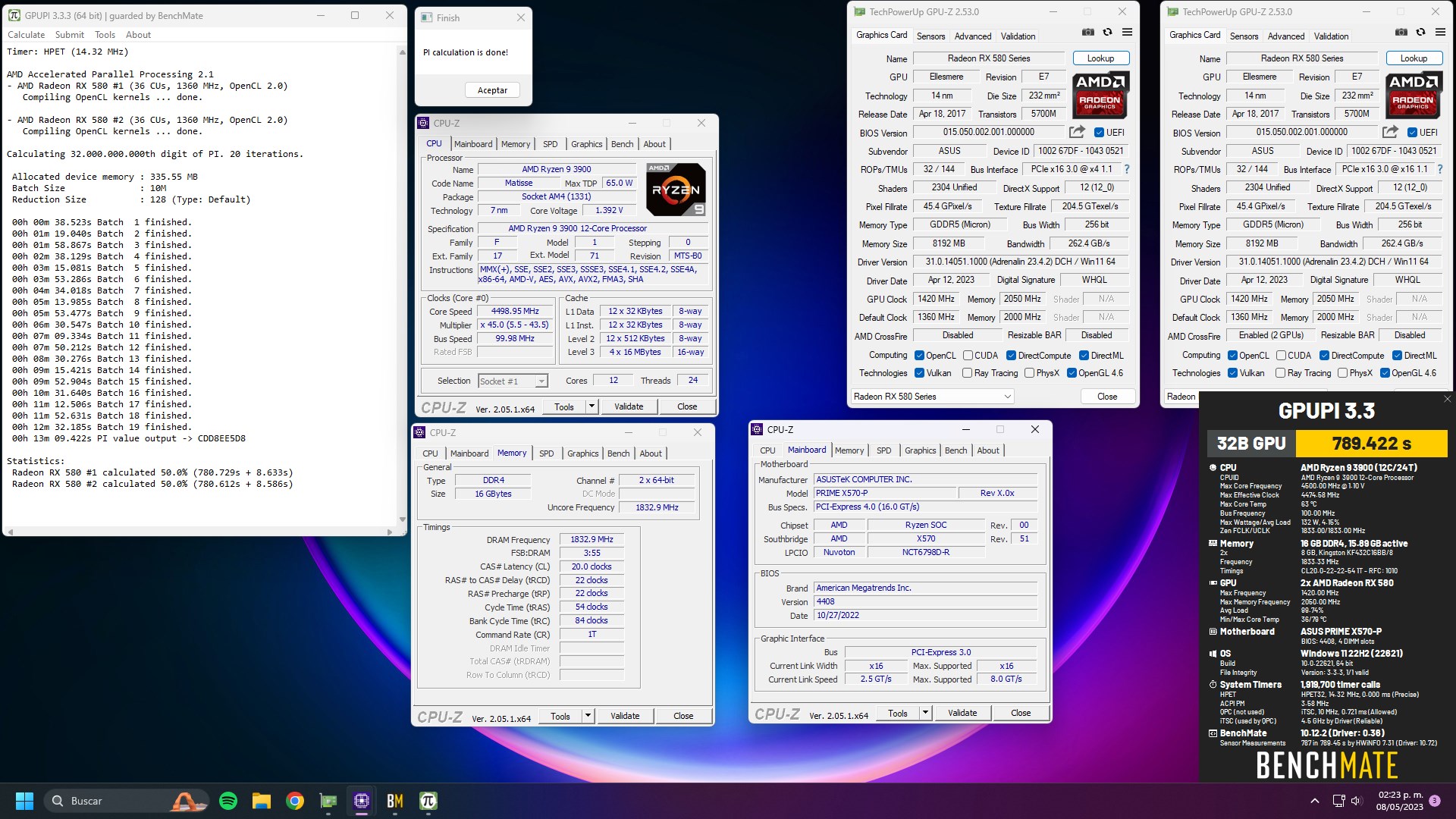Screen dimensions: 1456x819
Task: Switch to the Bench tab in the CPU-Z CPU window
Action: tap(622, 144)
